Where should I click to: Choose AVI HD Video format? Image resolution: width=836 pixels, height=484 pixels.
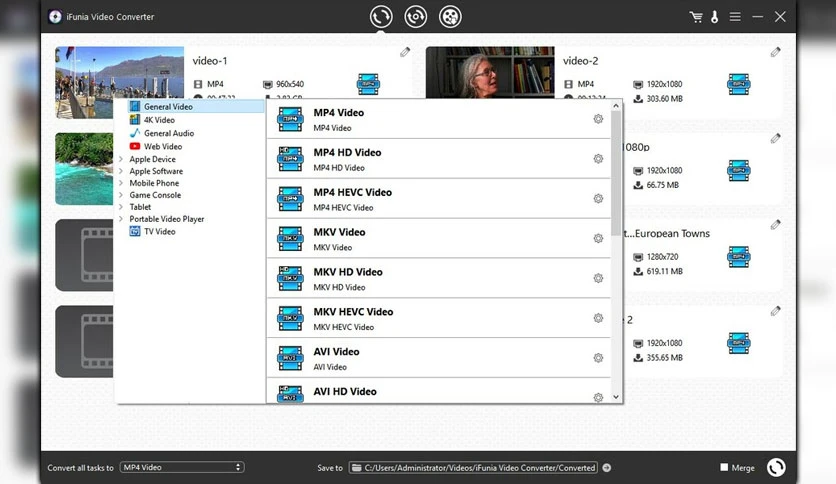pyautogui.click(x=438, y=391)
